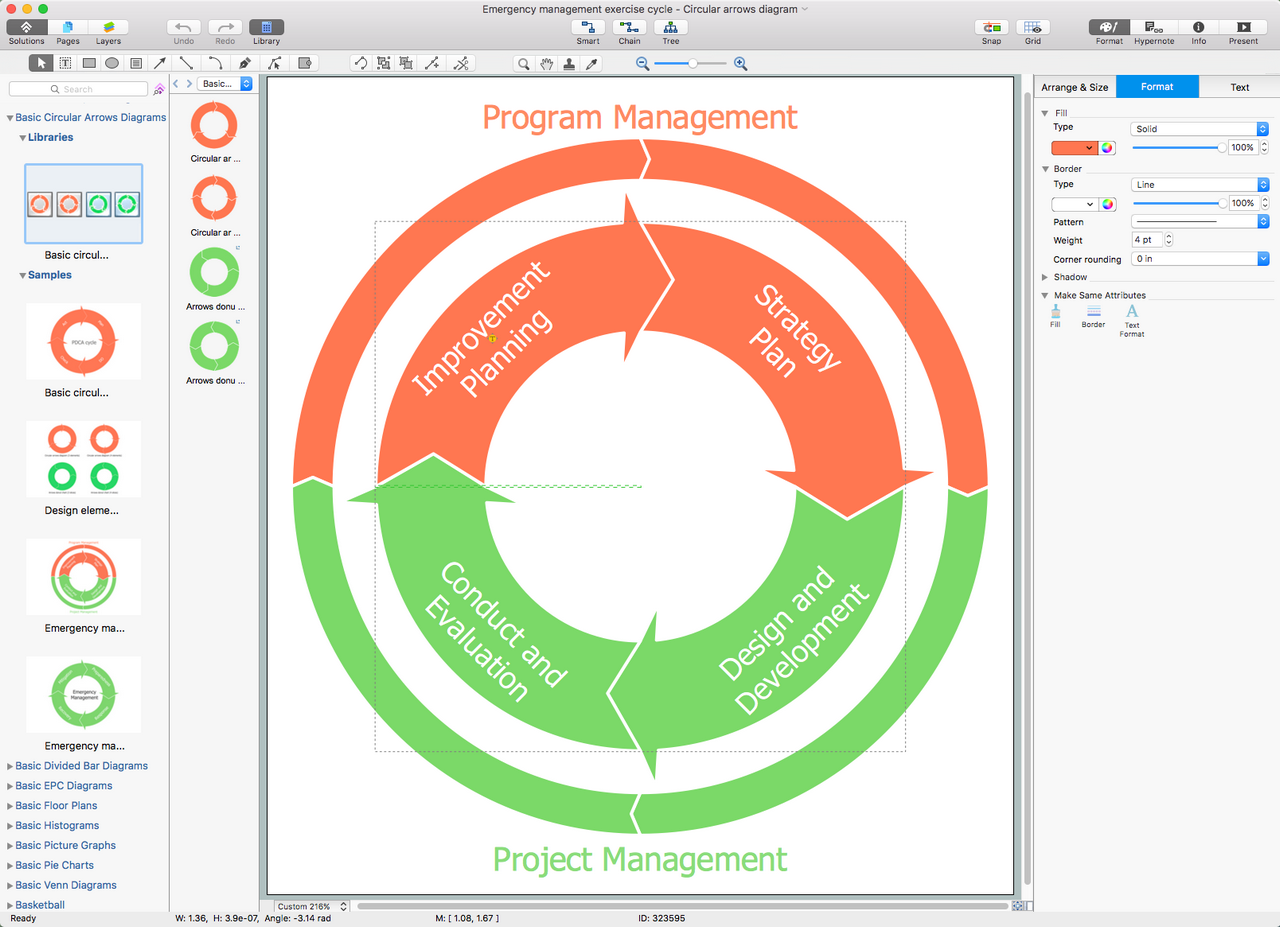Select the direct connector arrow tool

point(160,63)
